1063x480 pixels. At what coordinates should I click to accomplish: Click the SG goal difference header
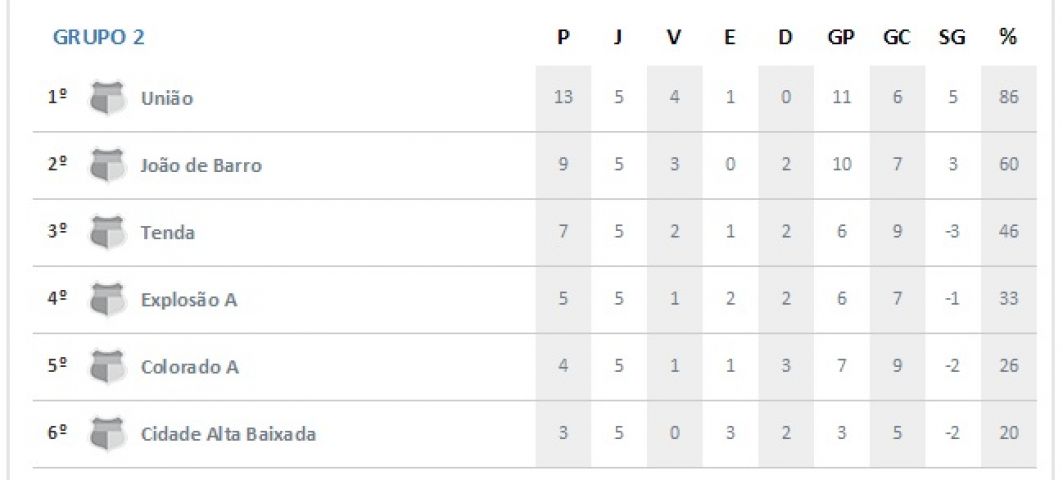point(952,37)
